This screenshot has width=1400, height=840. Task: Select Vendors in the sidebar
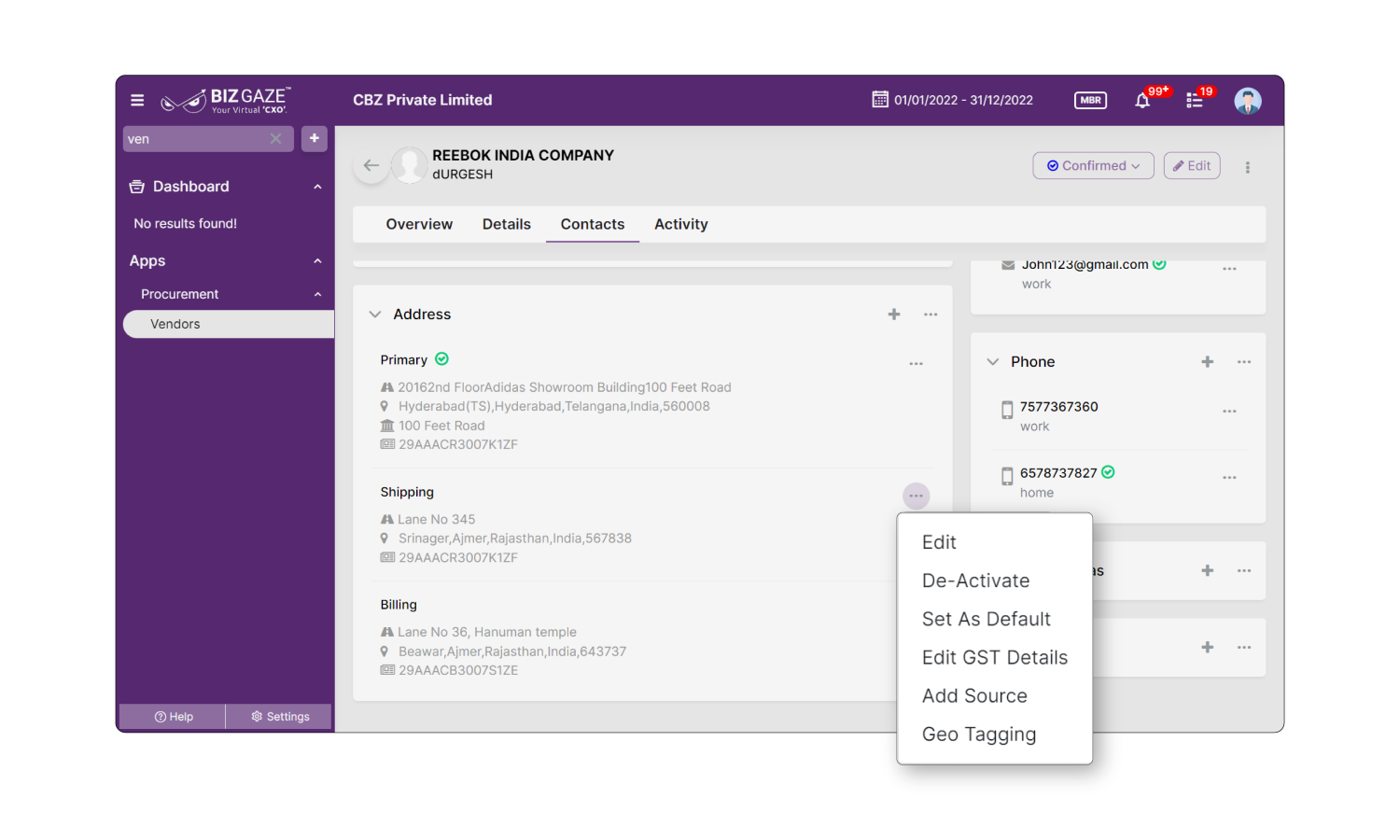click(x=229, y=324)
